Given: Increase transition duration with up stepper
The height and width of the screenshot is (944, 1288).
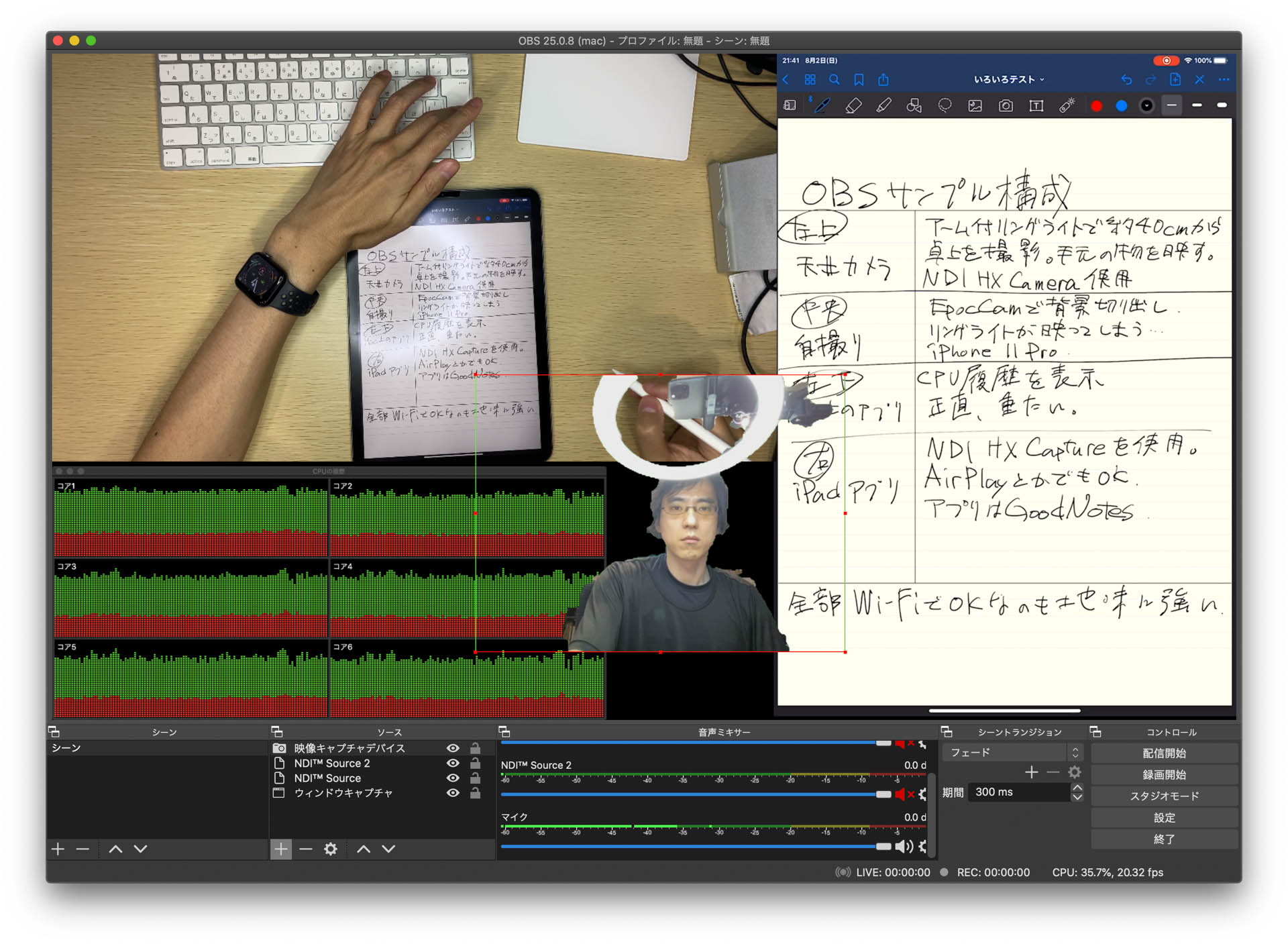Looking at the screenshot, I should (1077, 788).
